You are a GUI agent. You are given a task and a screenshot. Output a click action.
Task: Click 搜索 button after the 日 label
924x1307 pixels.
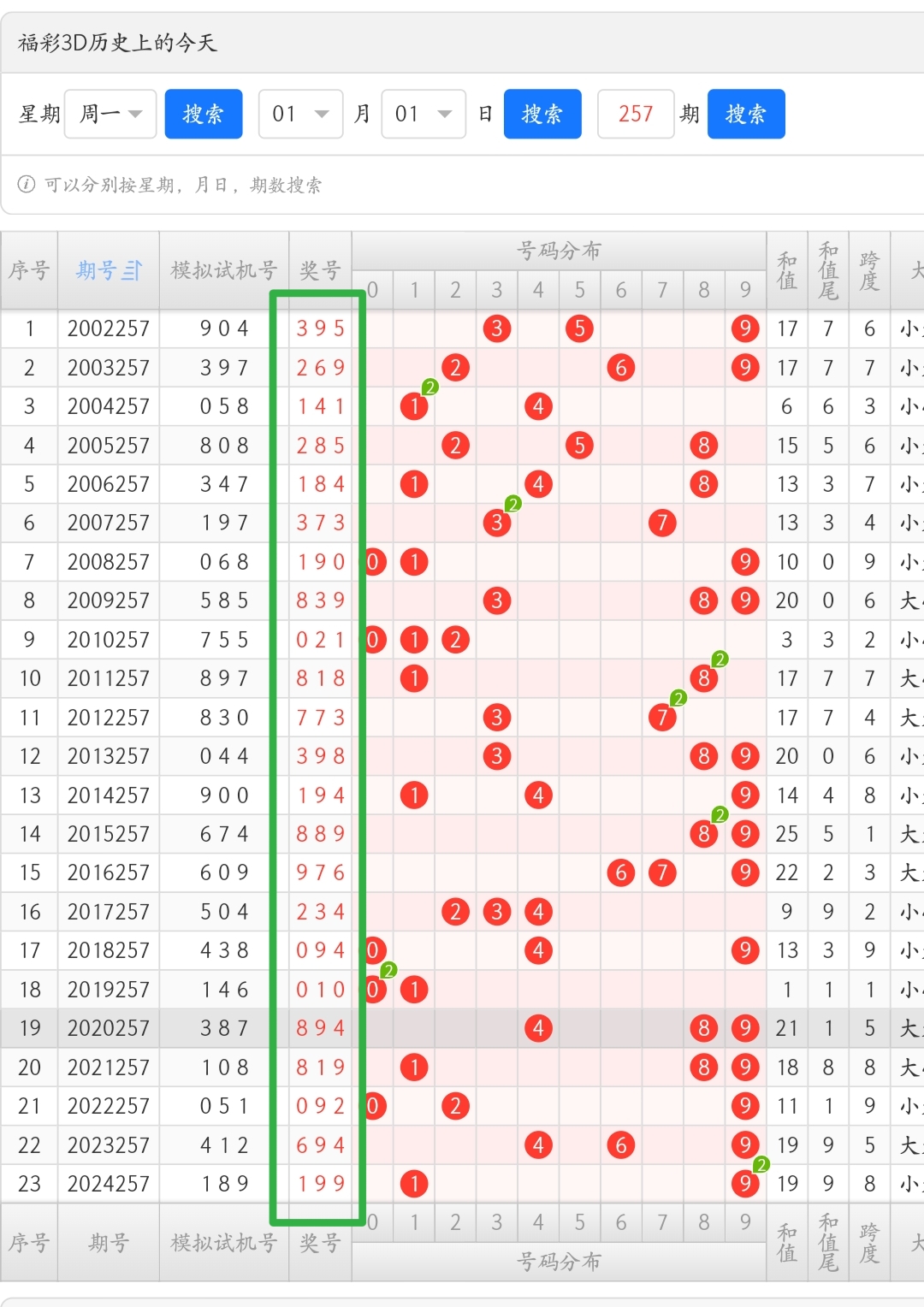click(x=542, y=114)
